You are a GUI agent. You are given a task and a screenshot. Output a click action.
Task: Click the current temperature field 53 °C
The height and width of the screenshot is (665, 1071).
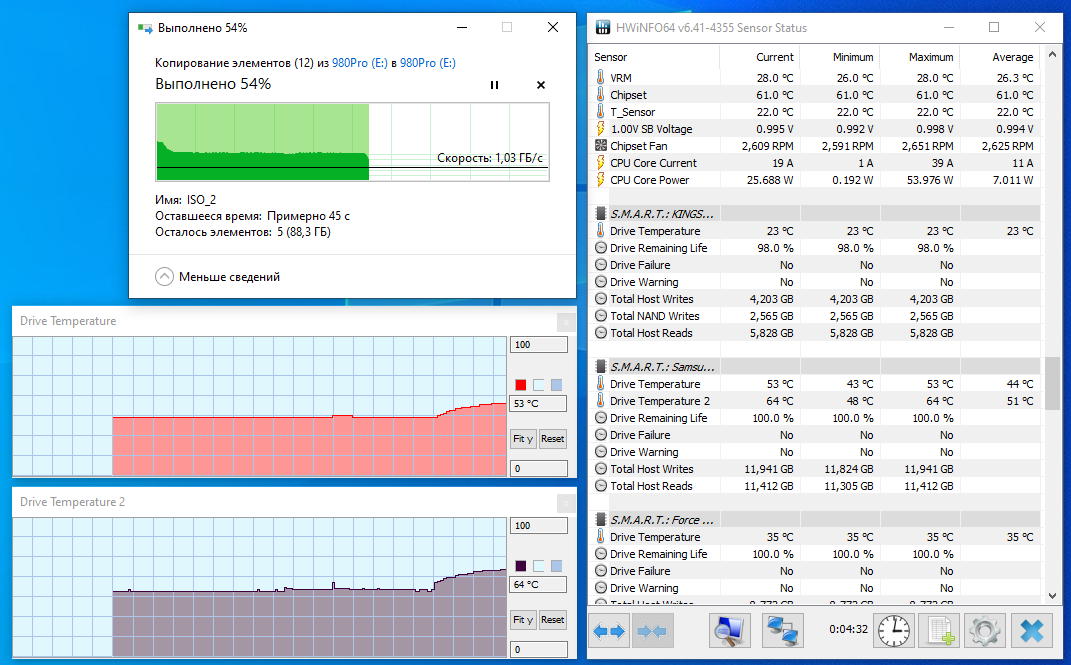pyautogui.click(x=538, y=404)
